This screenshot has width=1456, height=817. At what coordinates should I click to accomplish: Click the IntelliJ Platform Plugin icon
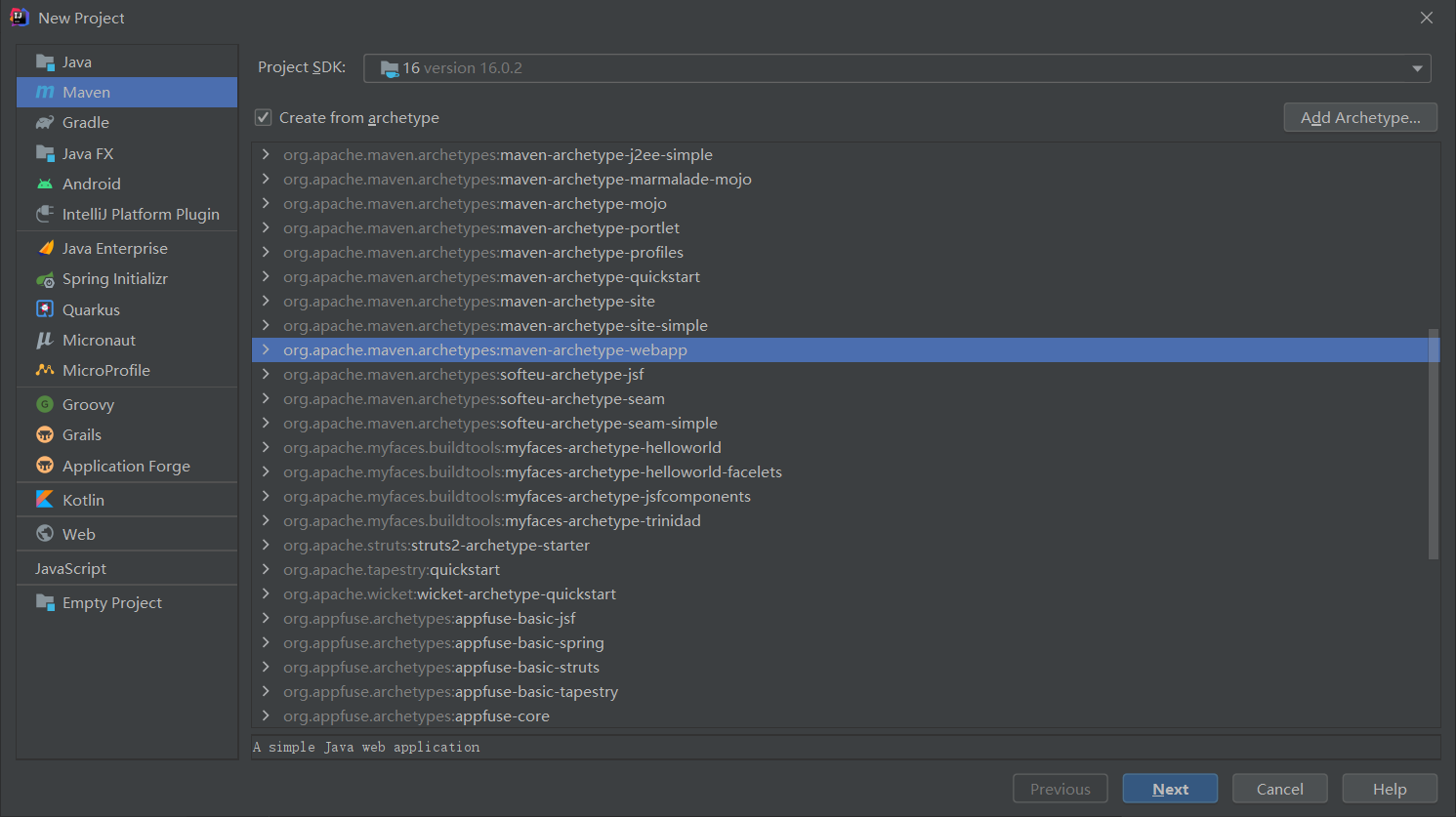[x=45, y=214]
